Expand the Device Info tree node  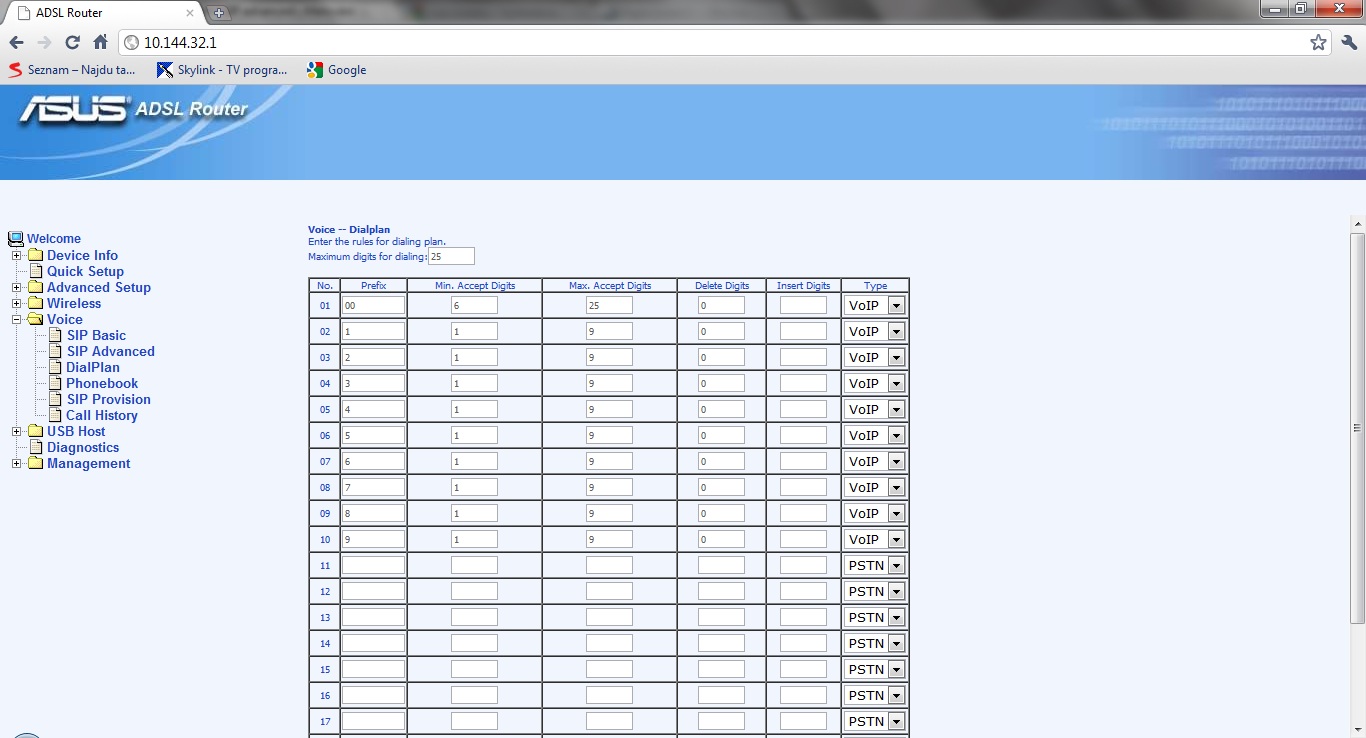(17, 256)
